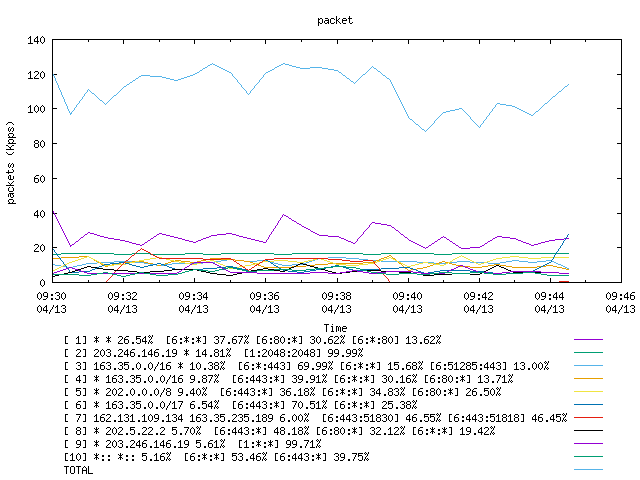Click green line sample for legend entry [ 2]

click(x=588, y=353)
